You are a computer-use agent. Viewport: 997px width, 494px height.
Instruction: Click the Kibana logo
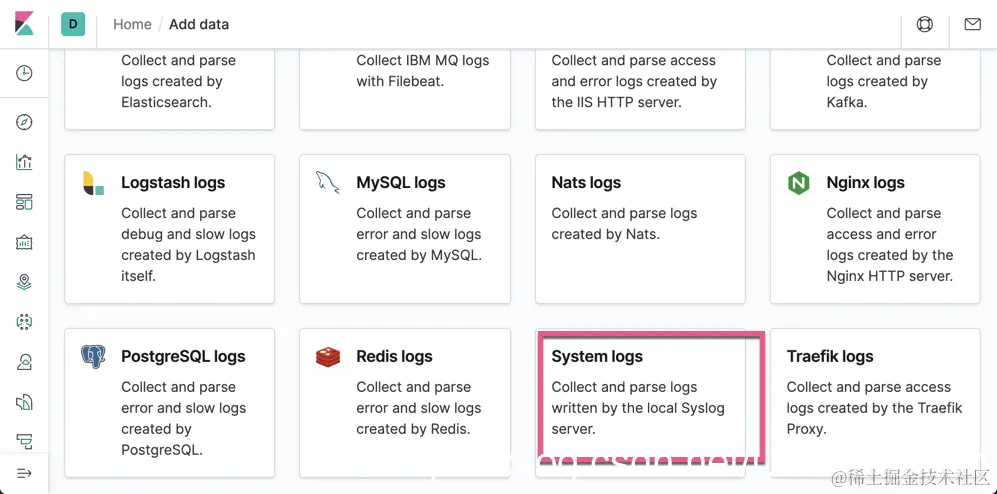tap(24, 24)
